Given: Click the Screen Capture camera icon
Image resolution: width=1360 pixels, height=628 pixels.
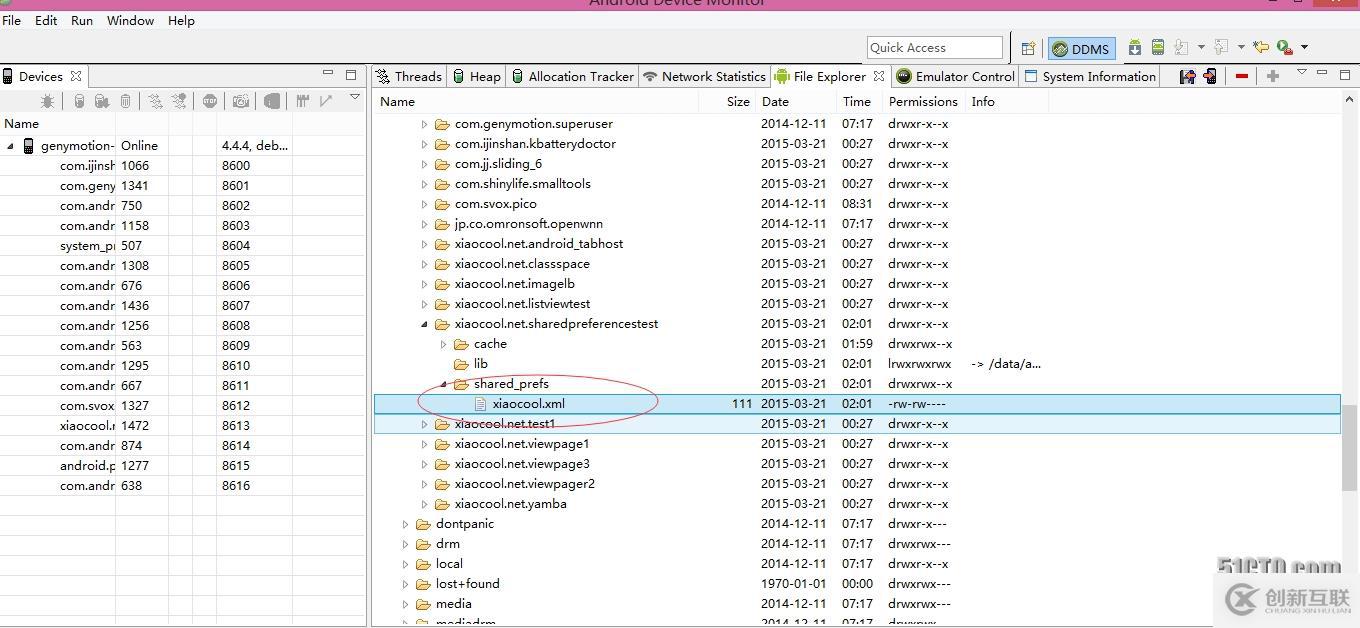Looking at the screenshot, I should pyautogui.click(x=241, y=101).
